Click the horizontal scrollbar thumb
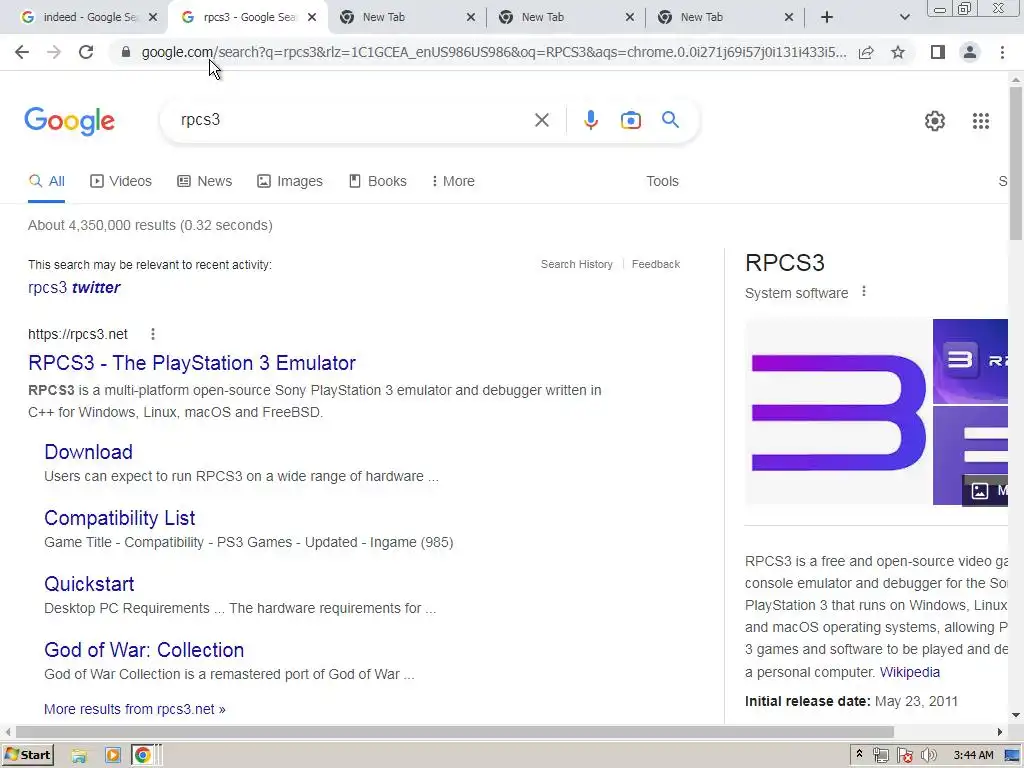This screenshot has height=768, width=1024. 455,732
